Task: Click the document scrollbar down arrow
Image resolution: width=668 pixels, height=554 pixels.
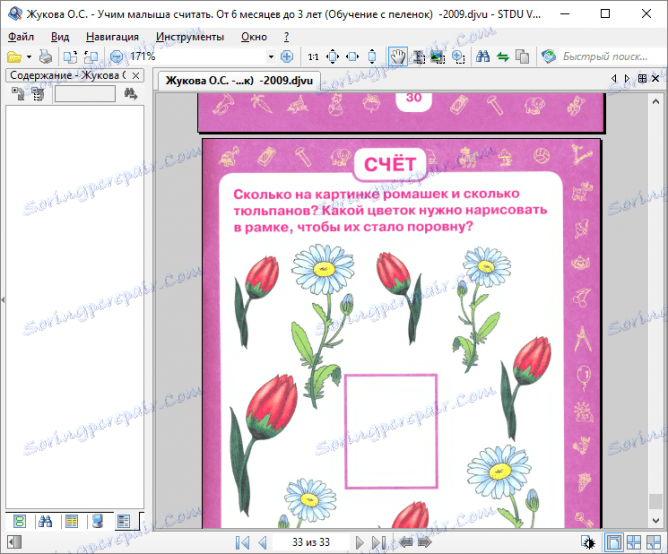Action: (656, 521)
